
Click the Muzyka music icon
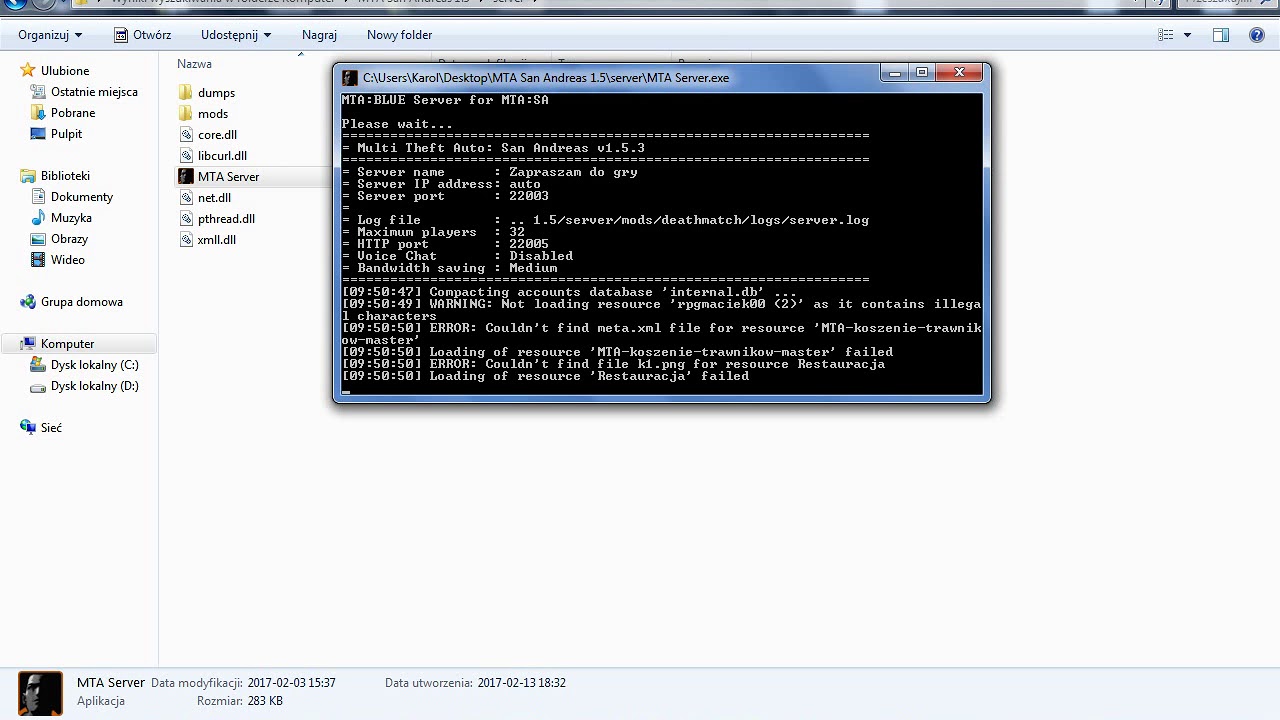click(38, 217)
